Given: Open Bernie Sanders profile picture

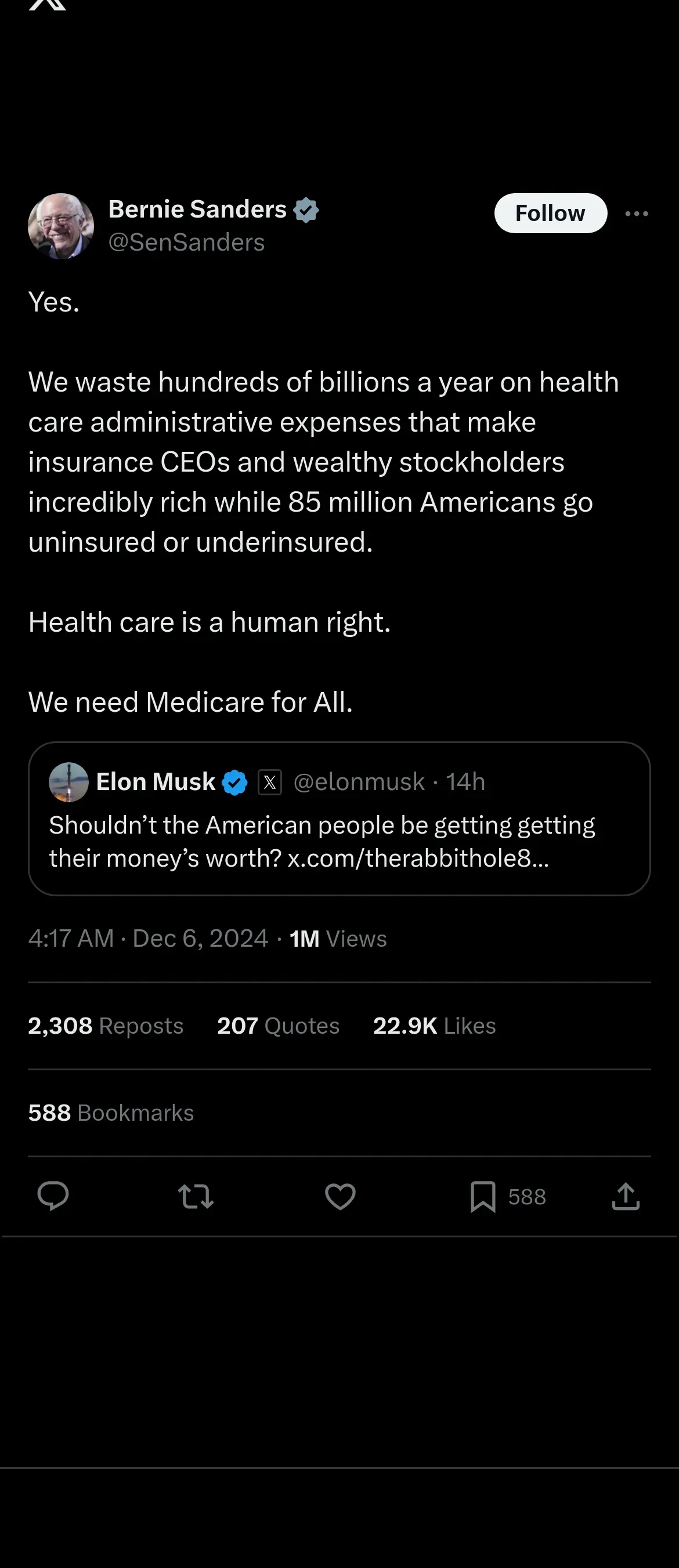Looking at the screenshot, I should click(x=61, y=226).
